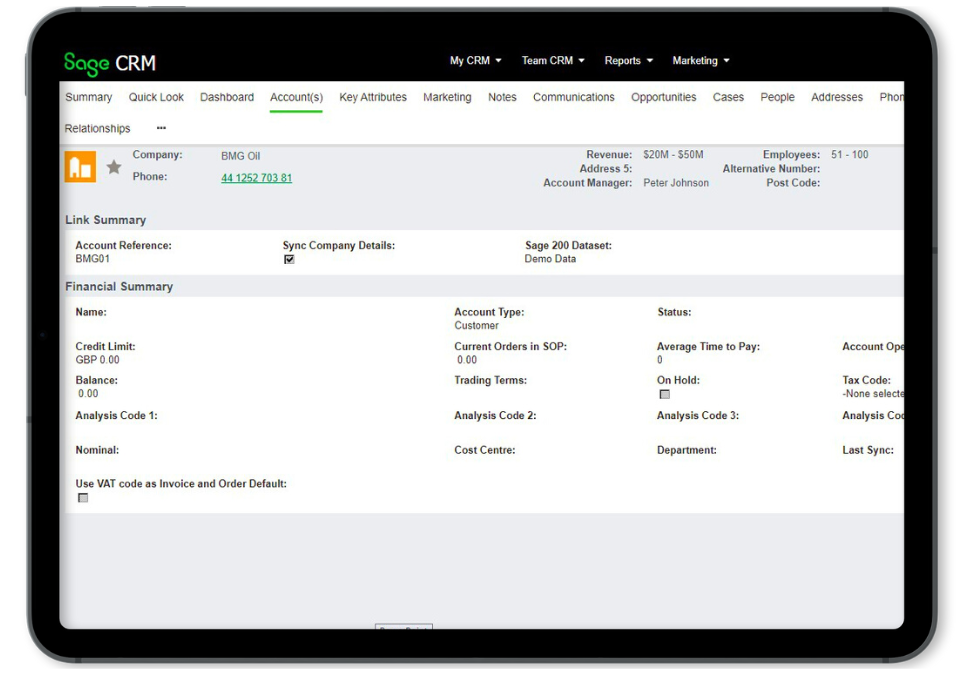This screenshot has height=675, width=975.
Task: Open the Opportunities tab
Action: pyautogui.click(x=663, y=97)
